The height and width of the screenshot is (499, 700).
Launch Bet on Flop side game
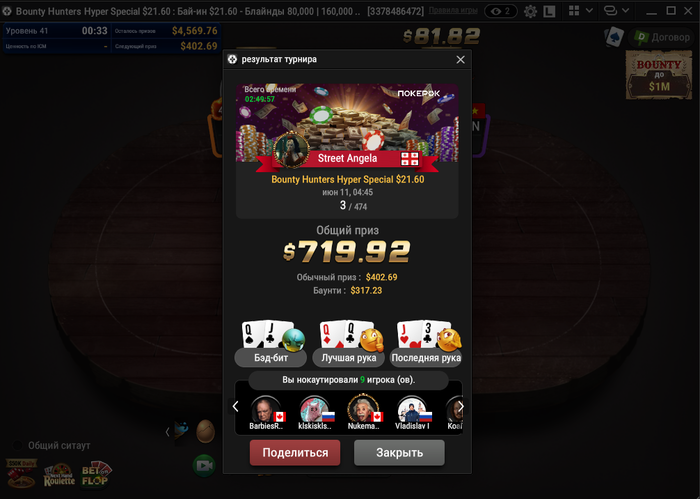[95, 475]
